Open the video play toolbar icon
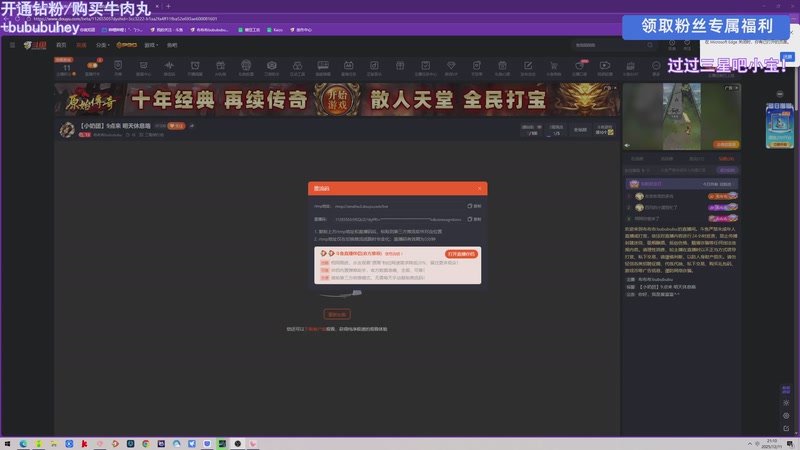 pos(605,65)
